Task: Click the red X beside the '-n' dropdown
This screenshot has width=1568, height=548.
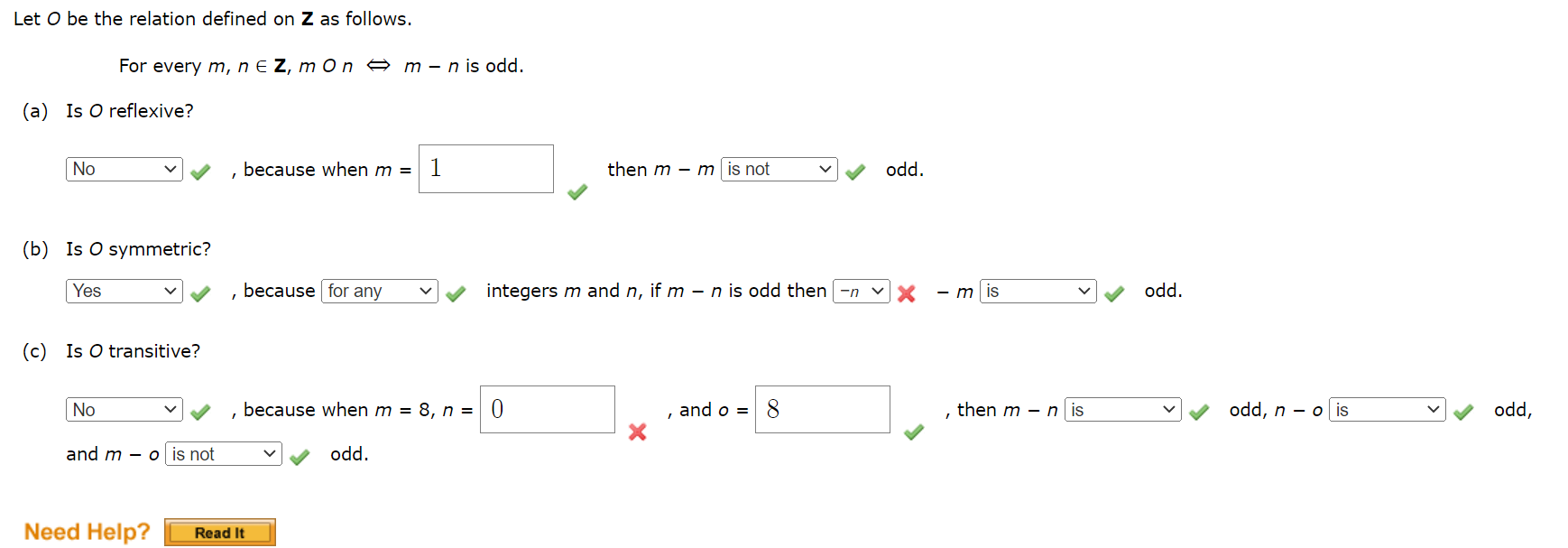Action: 907,293
